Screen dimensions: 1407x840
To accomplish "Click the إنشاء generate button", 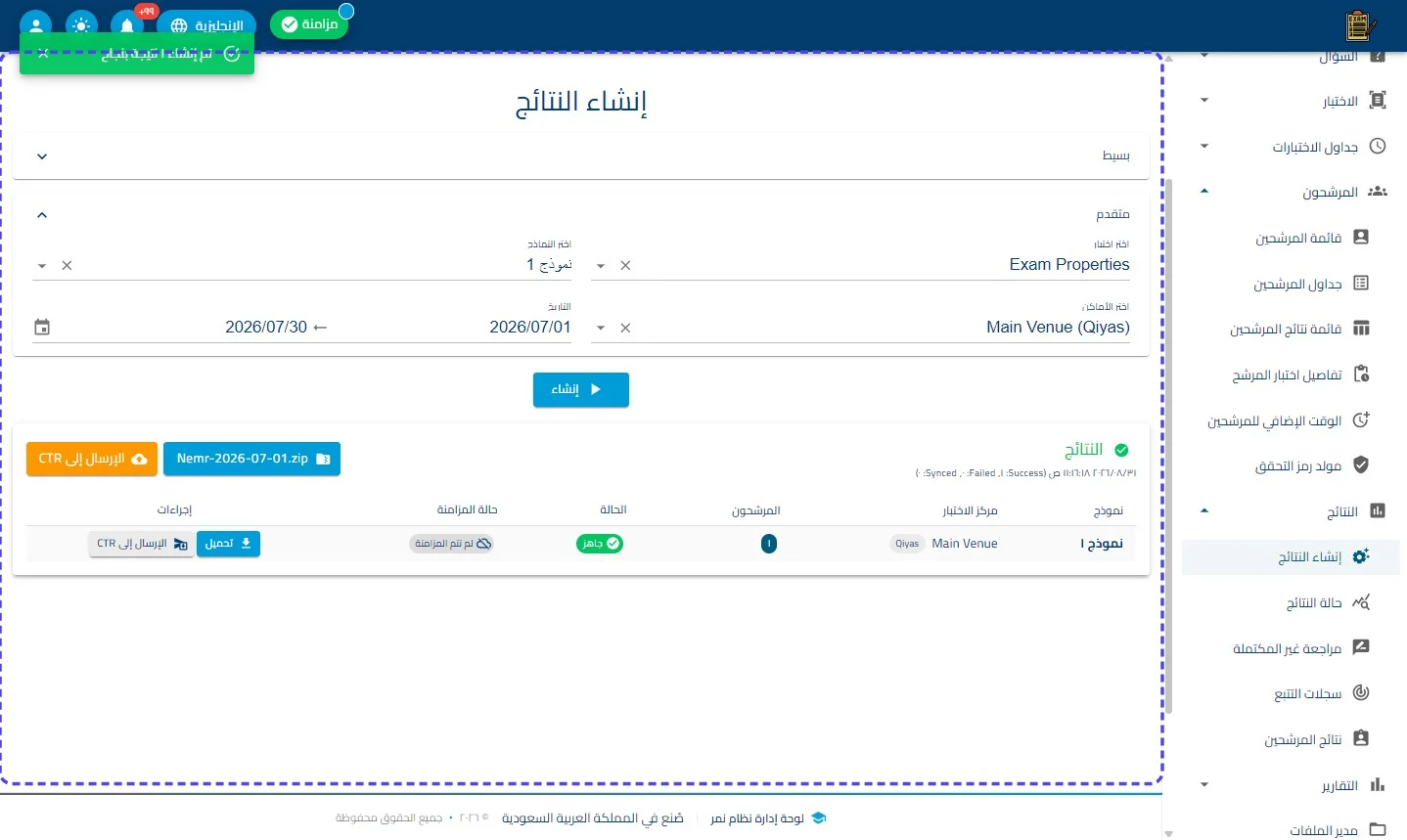I will 581,389.
